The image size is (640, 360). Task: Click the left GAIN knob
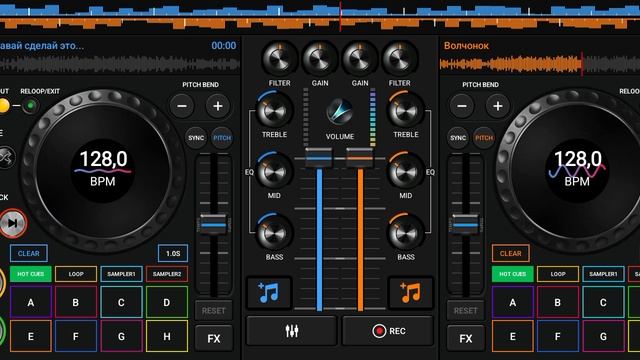click(x=320, y=59)
